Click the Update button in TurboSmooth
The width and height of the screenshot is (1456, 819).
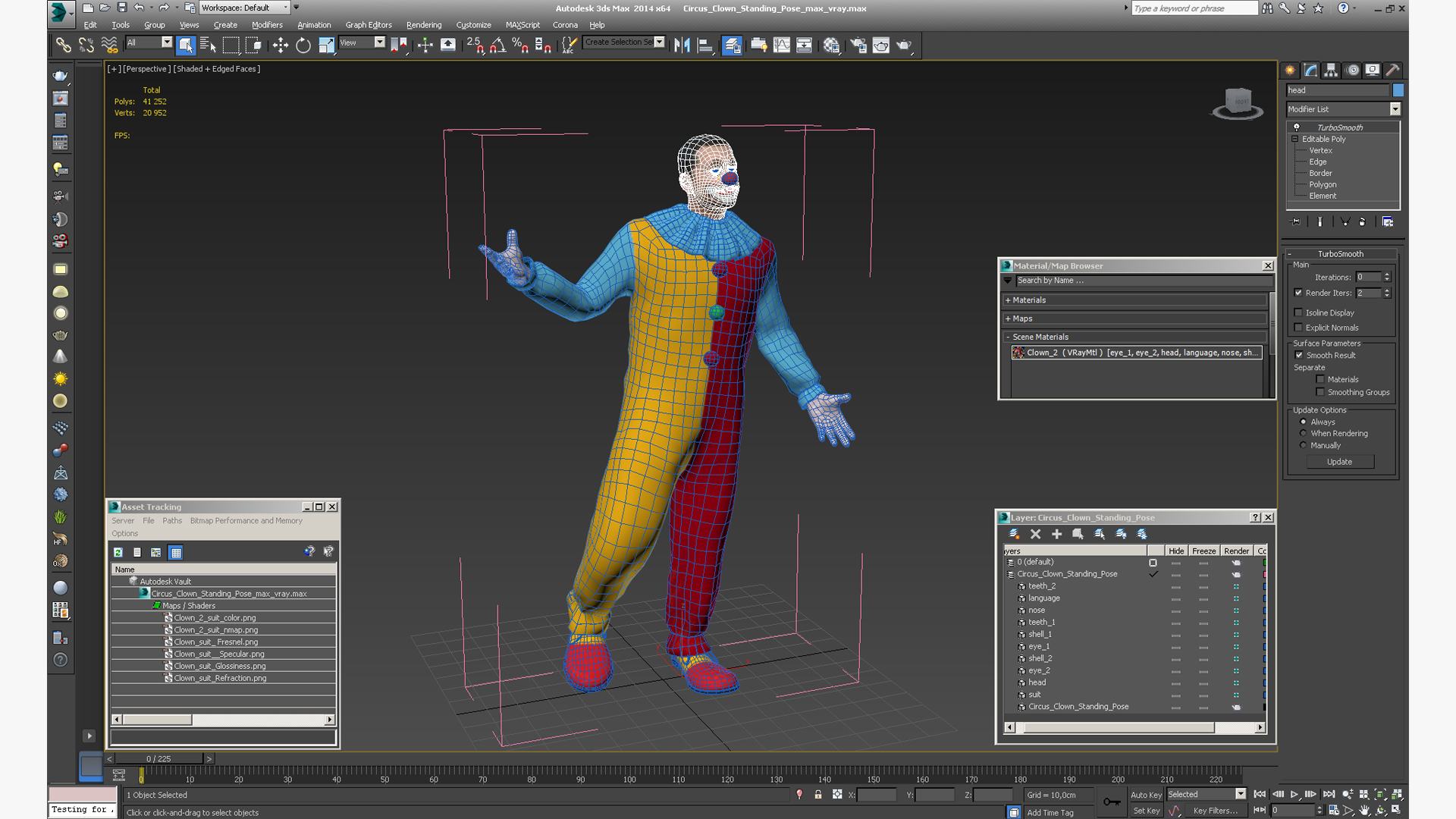1340,462
